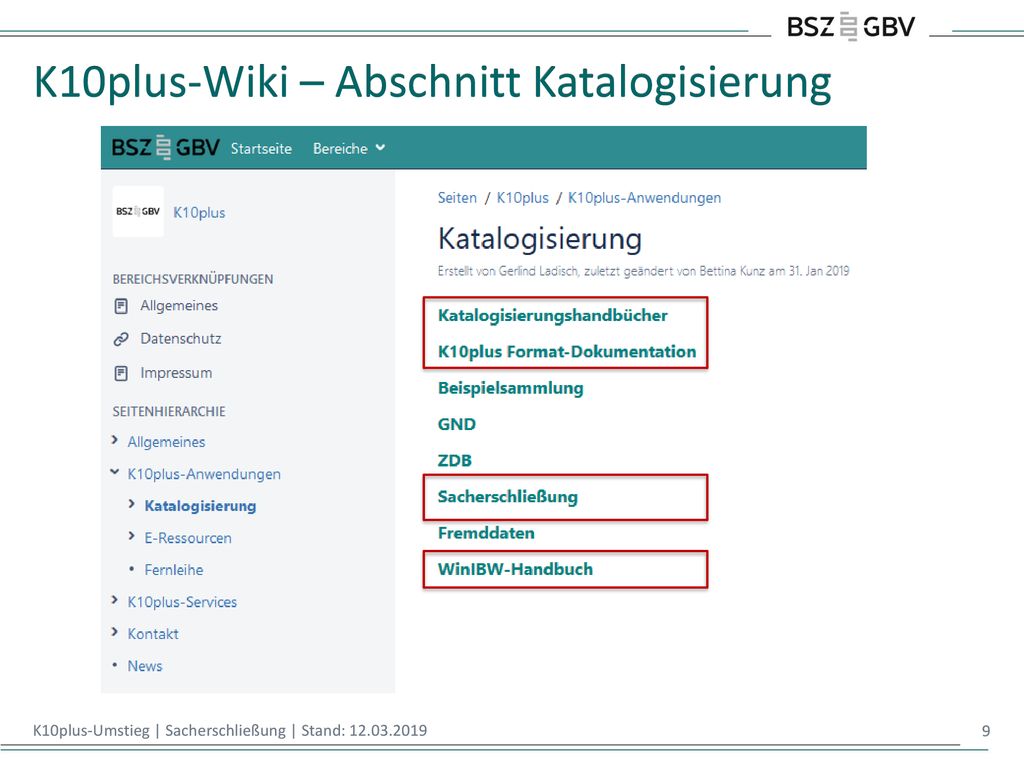The height and width of the screenshot is (768, 1024).
Task: Select K10plus-Anwendungen in the page tree
Action: [204, 474]
